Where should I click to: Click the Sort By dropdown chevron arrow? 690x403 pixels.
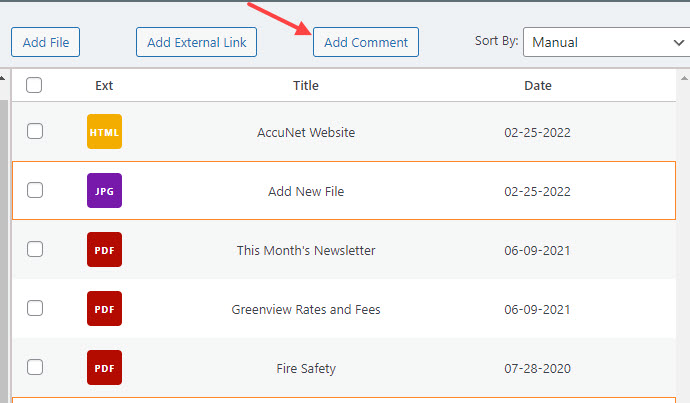pos(679,43)
